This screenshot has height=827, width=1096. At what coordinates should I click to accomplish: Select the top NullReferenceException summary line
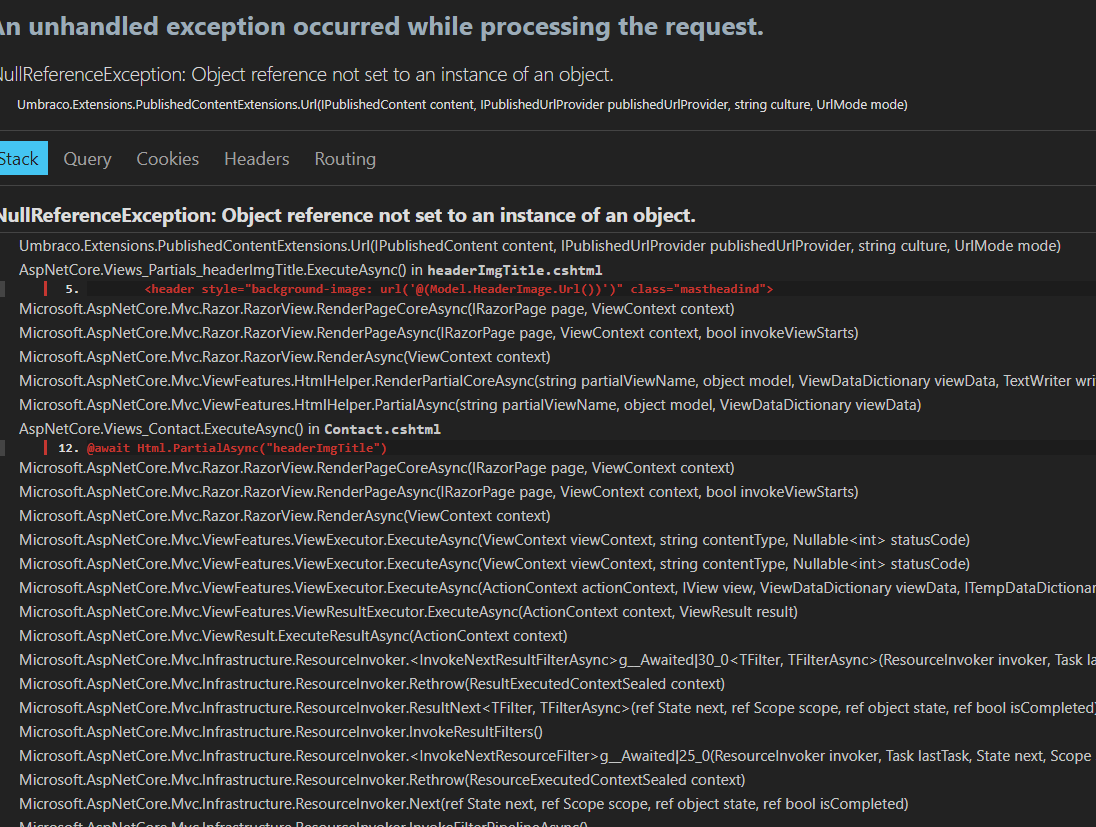point(306,74)
